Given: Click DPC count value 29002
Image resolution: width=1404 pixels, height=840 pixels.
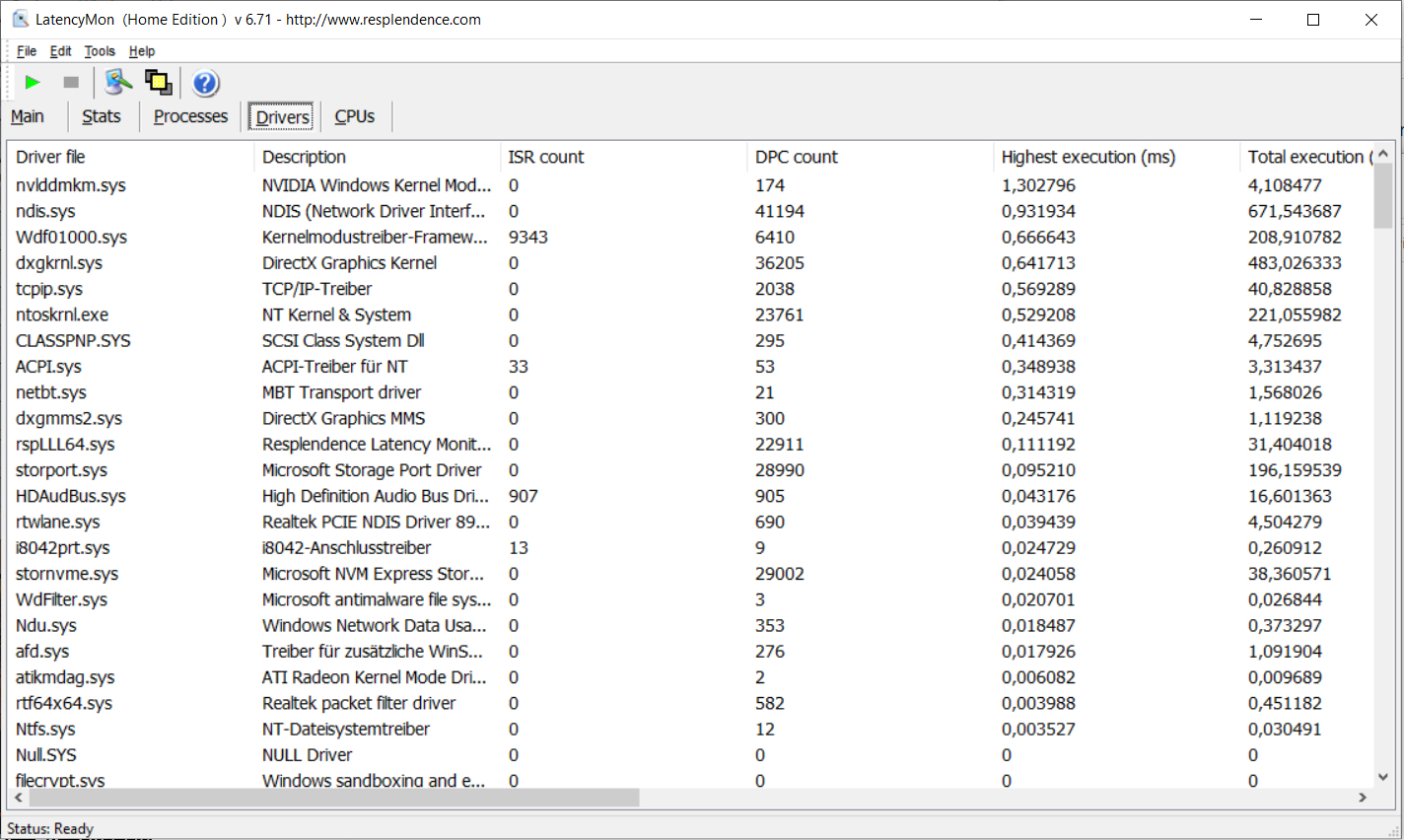Looking at the screenshot, I should [x=779, y=574].
